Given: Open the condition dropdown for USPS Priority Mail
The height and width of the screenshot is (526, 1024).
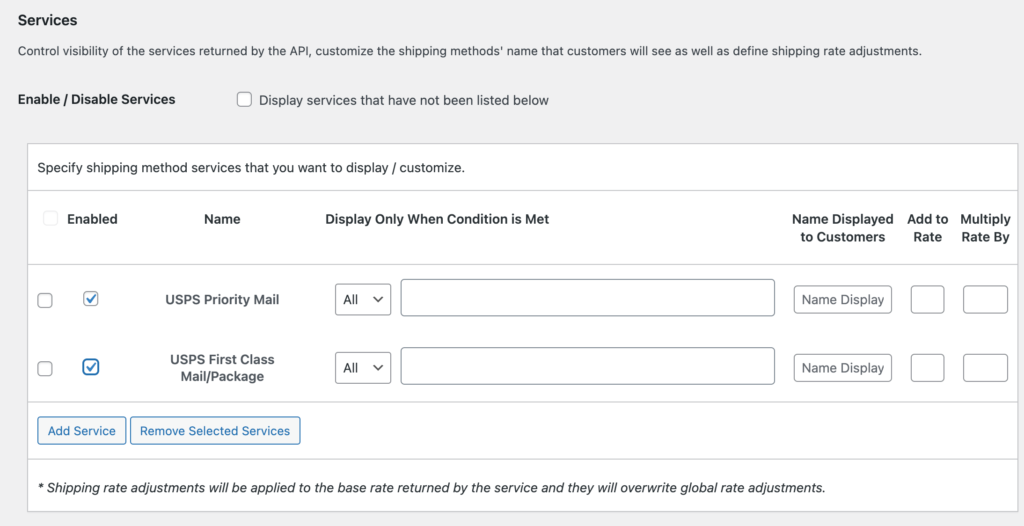Looking at the screenshot, I should [362, 299].
